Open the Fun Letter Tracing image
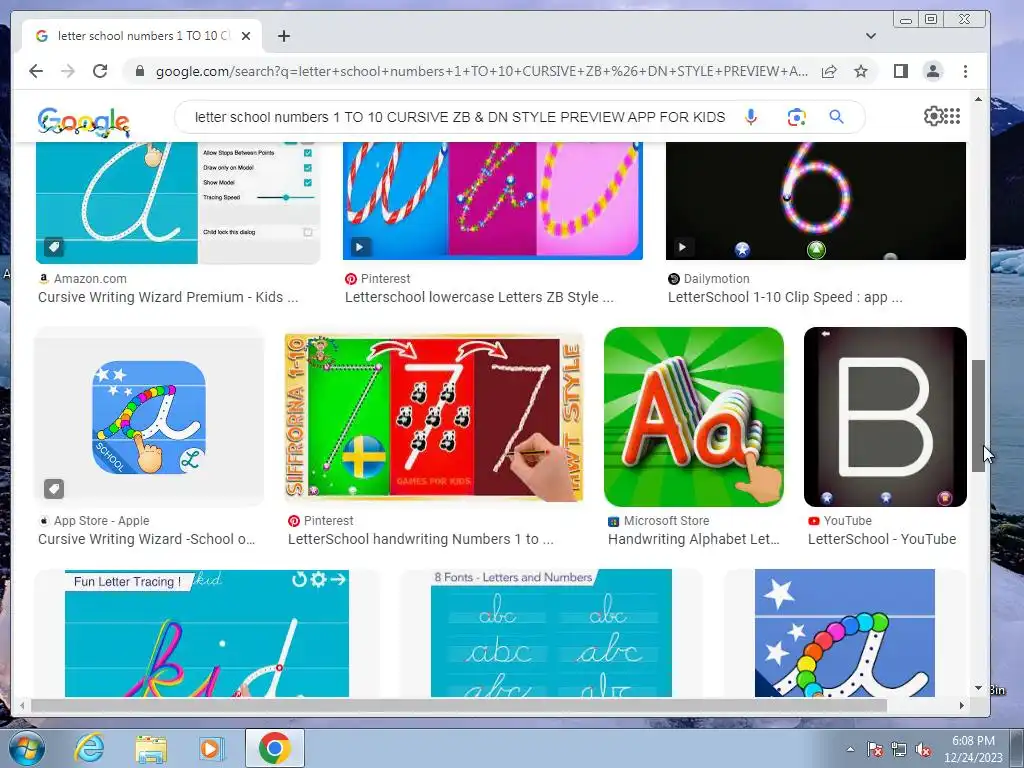 click(x=206, y=633)
